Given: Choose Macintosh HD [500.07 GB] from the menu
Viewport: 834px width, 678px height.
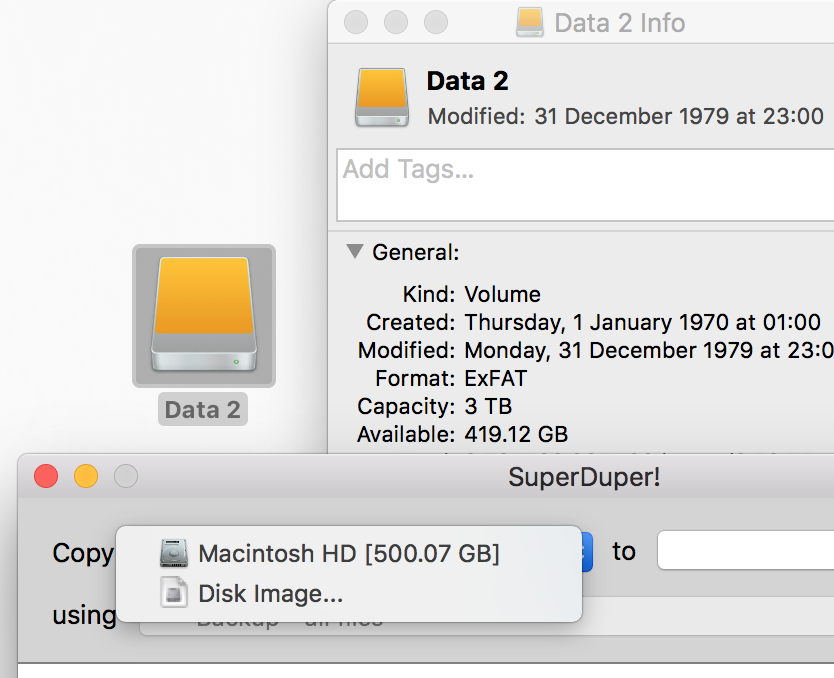Looking at the screenshot, I should (x=349, y=554).
